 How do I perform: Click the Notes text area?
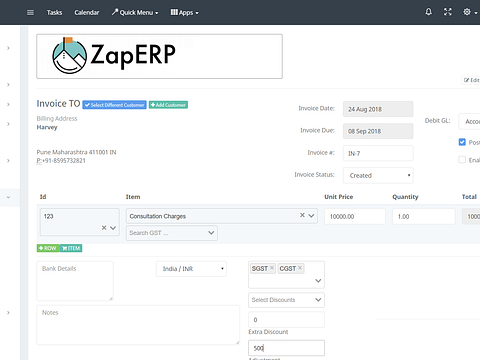click(x=138, y=325)
